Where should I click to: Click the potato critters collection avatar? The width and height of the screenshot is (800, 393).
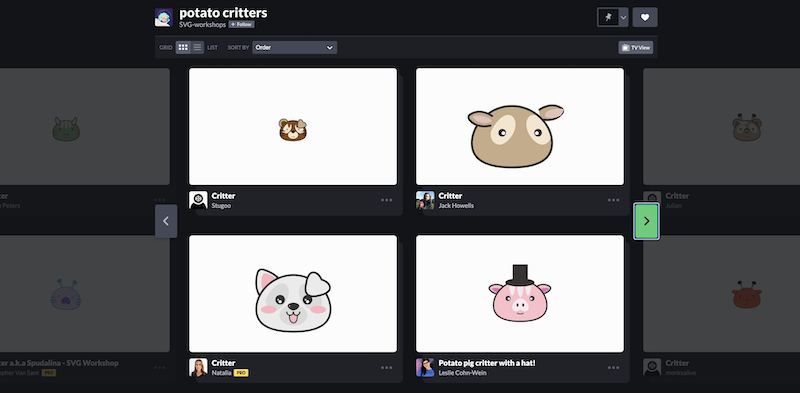[x=164, y=17]
